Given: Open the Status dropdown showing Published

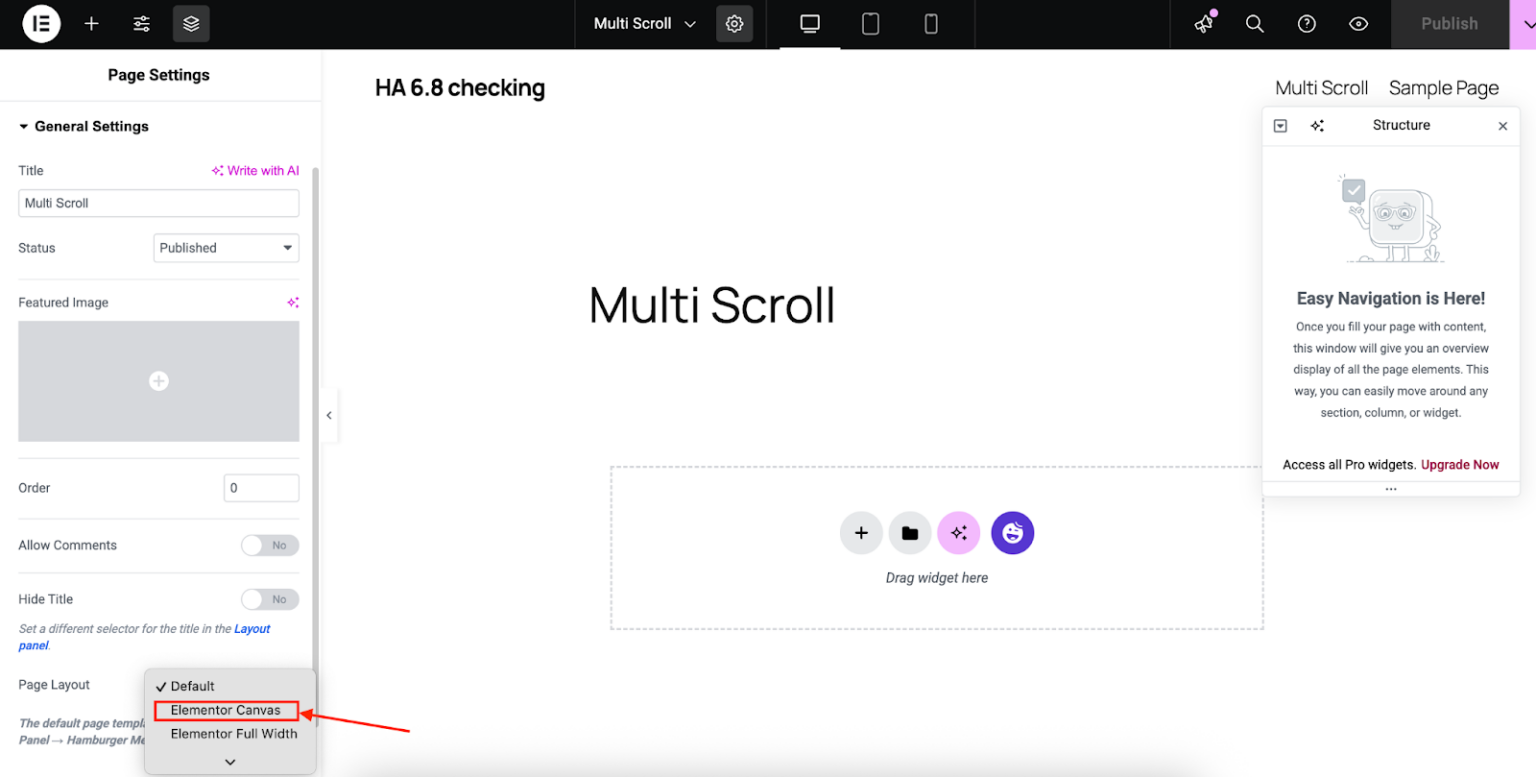Looking at the screenshot, I should point(225,247).
